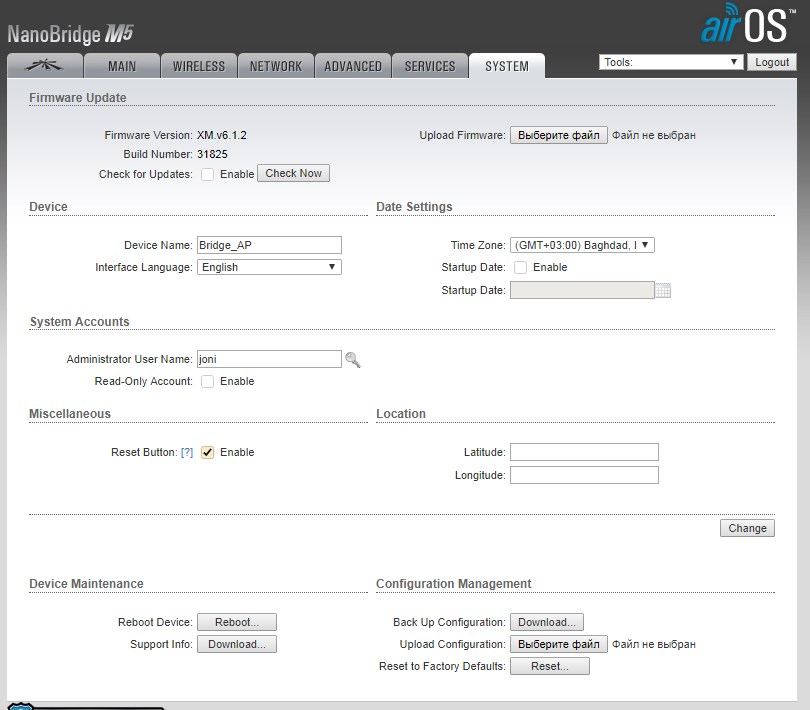The width and height of the screenshot is (810, 710).
Task: Switch to the MAIN tab
Action: (122, 66)
